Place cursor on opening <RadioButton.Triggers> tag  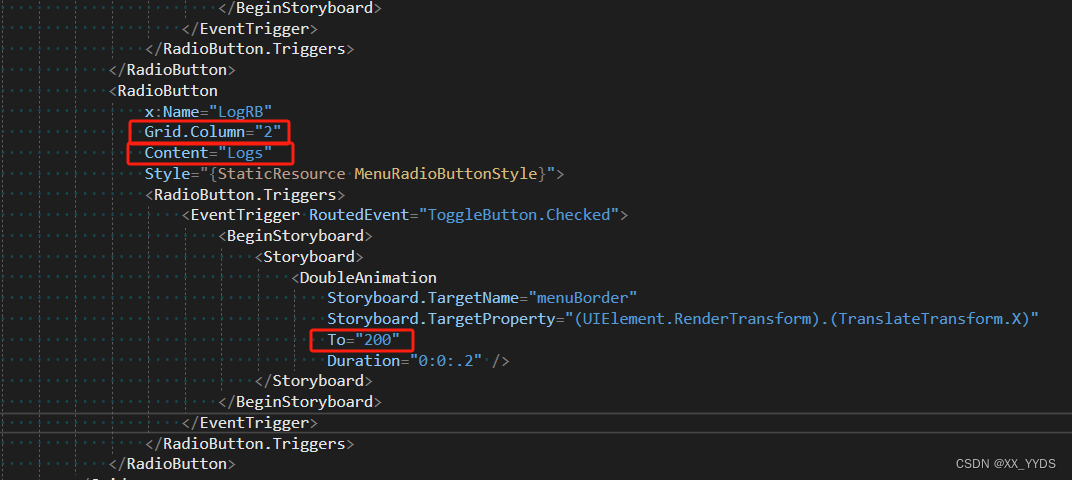(245, 195)
